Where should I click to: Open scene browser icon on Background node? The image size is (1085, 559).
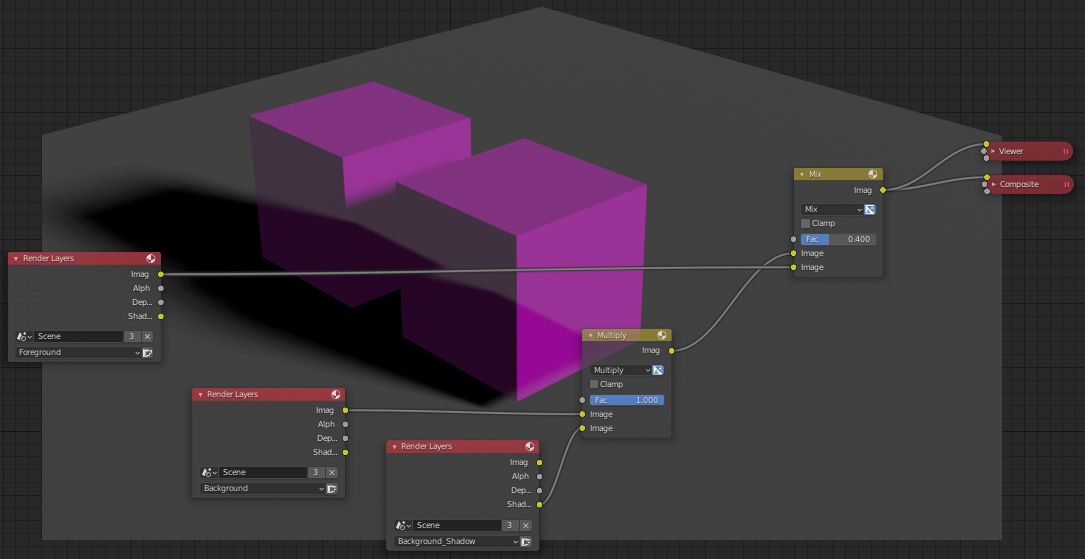tap(209, 473)
